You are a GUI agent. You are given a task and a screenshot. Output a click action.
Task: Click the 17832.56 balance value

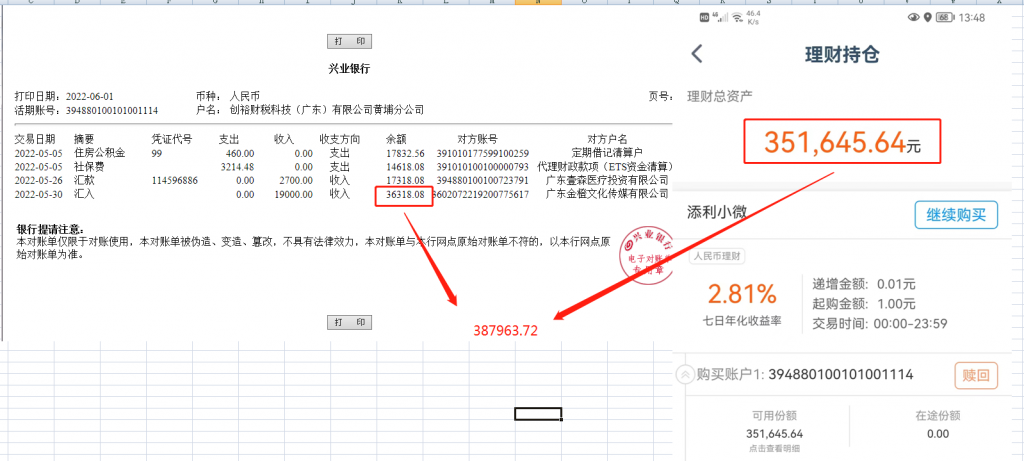coord(405,153)
